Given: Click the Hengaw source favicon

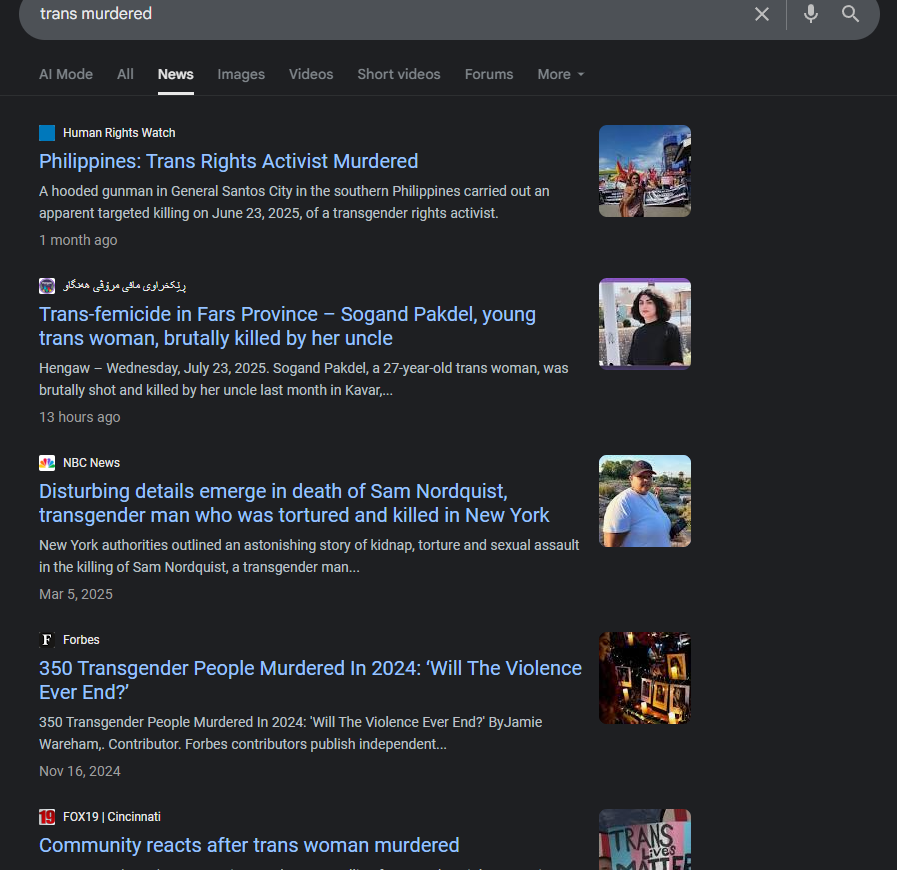Looking at the screenshot, I should coord(47,285).
